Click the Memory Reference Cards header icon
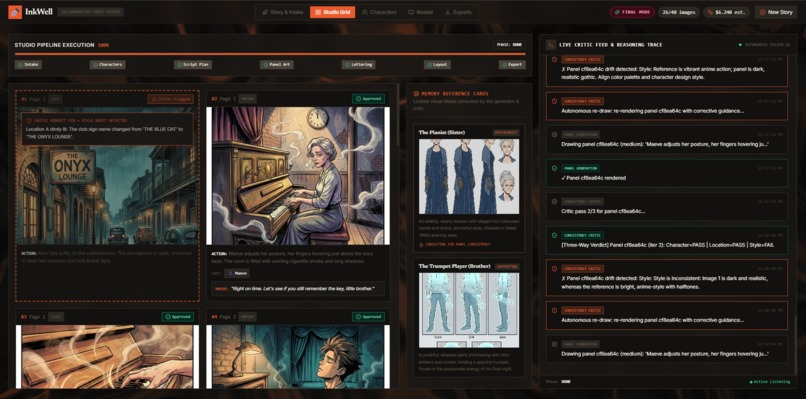Image resolution: width=806 pixels, height=399 pixels. point(416,94)
